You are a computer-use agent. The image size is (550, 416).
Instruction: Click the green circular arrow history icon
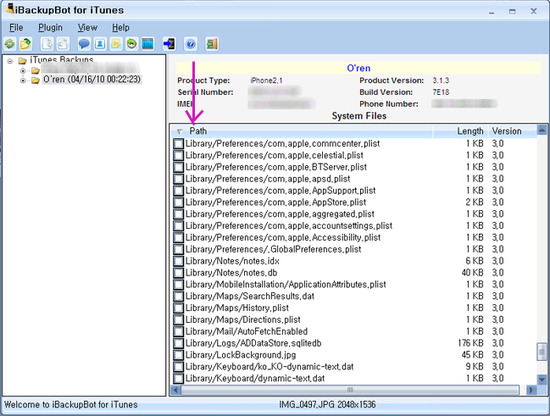coord(132,44)
